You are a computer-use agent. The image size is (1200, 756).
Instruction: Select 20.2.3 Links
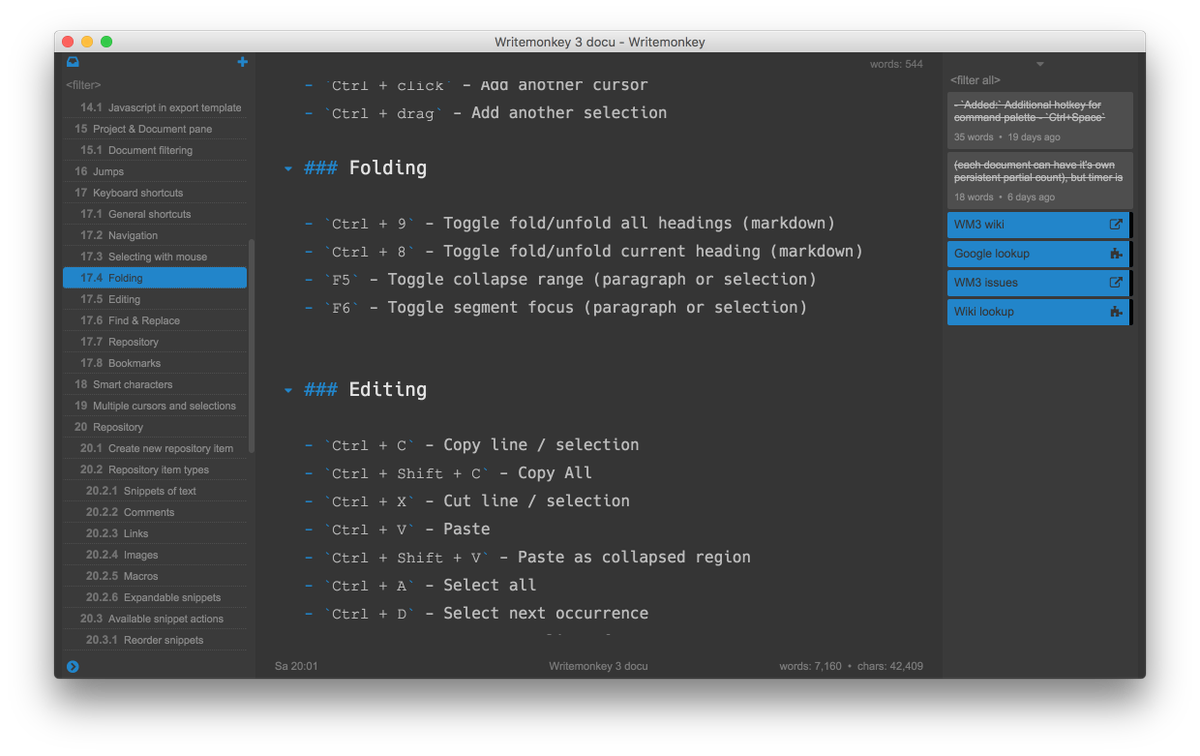pyautogui.click(x=155, y=534)
